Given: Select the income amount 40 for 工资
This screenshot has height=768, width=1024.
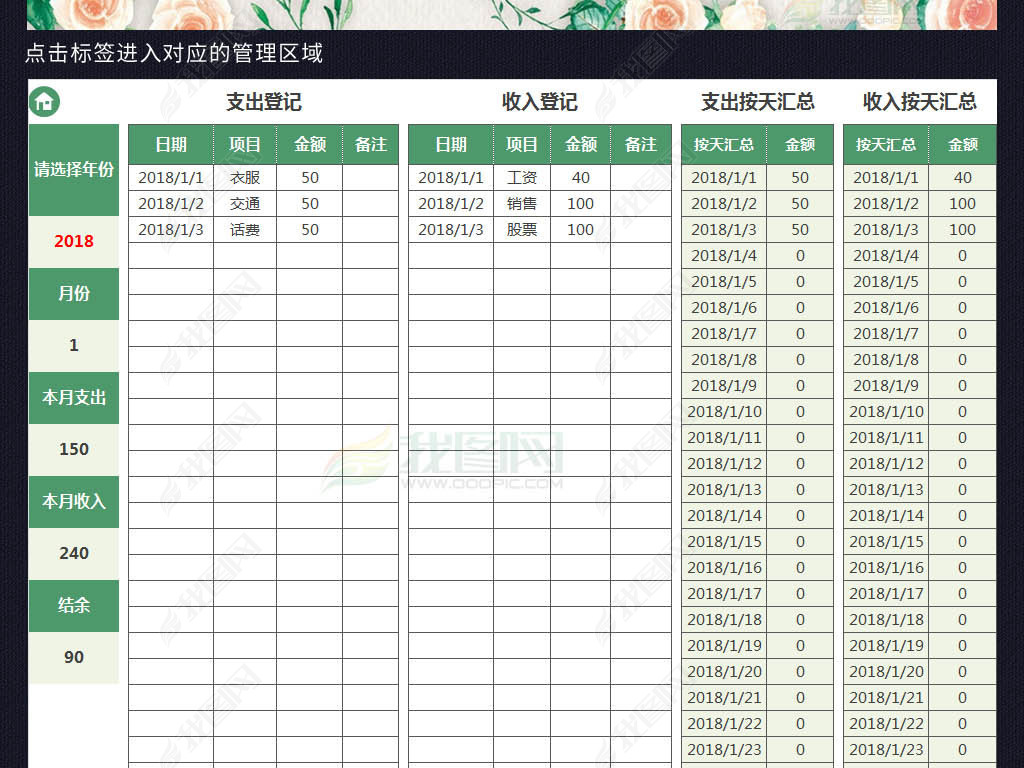Looking at the screenshot, I should (x=580, y=178).
